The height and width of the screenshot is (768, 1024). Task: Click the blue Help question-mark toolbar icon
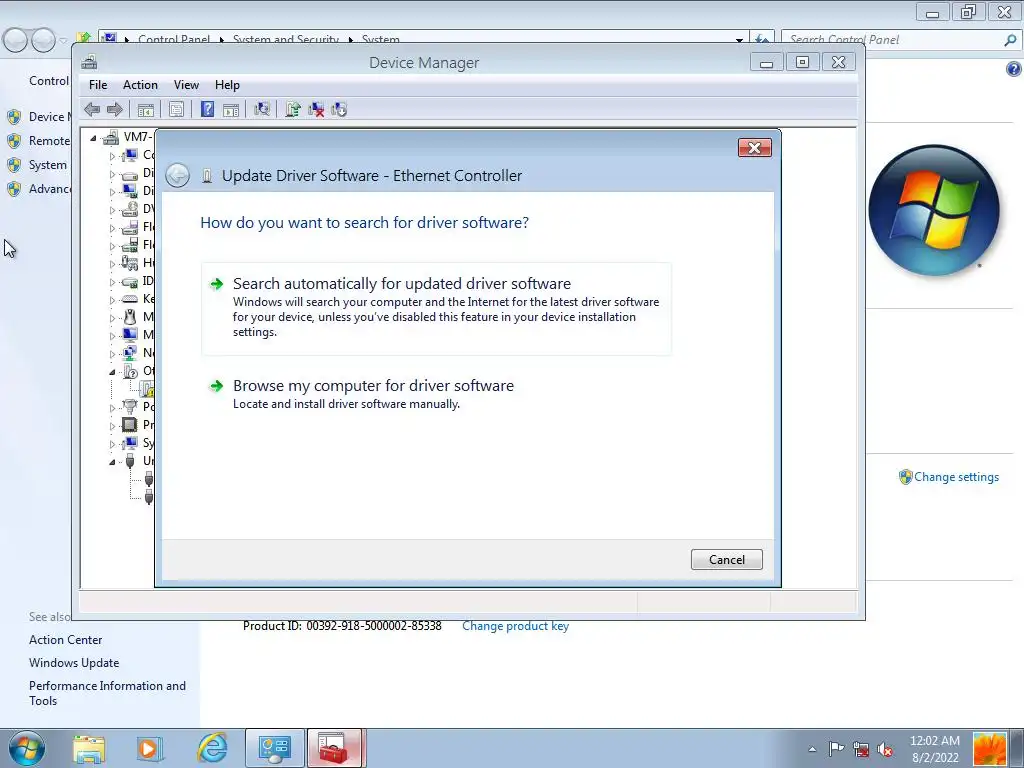(207, 110)
